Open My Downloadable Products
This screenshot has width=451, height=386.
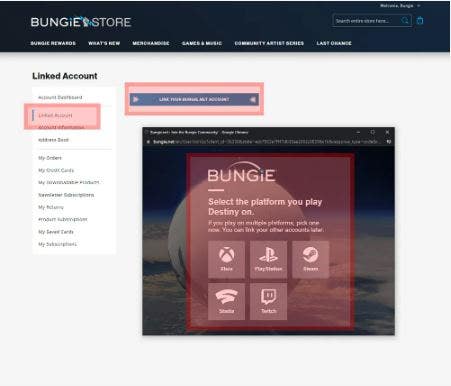coord(69,183)
